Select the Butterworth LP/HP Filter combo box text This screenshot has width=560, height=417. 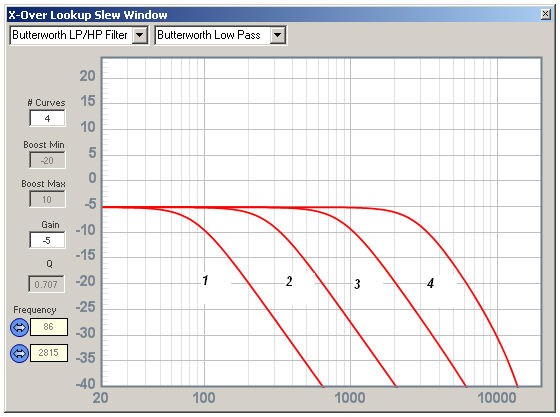[70, 35]
